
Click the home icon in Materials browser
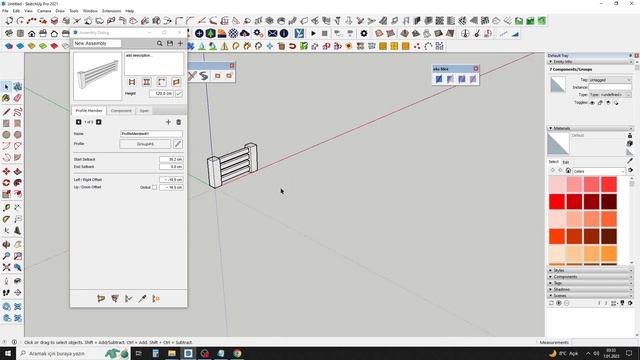coord(568,171)
